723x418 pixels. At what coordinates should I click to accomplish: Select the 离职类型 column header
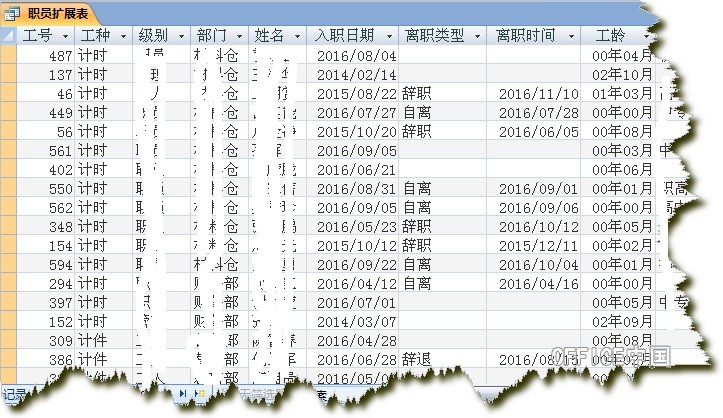pyautogui.click(x=442, y=35)
